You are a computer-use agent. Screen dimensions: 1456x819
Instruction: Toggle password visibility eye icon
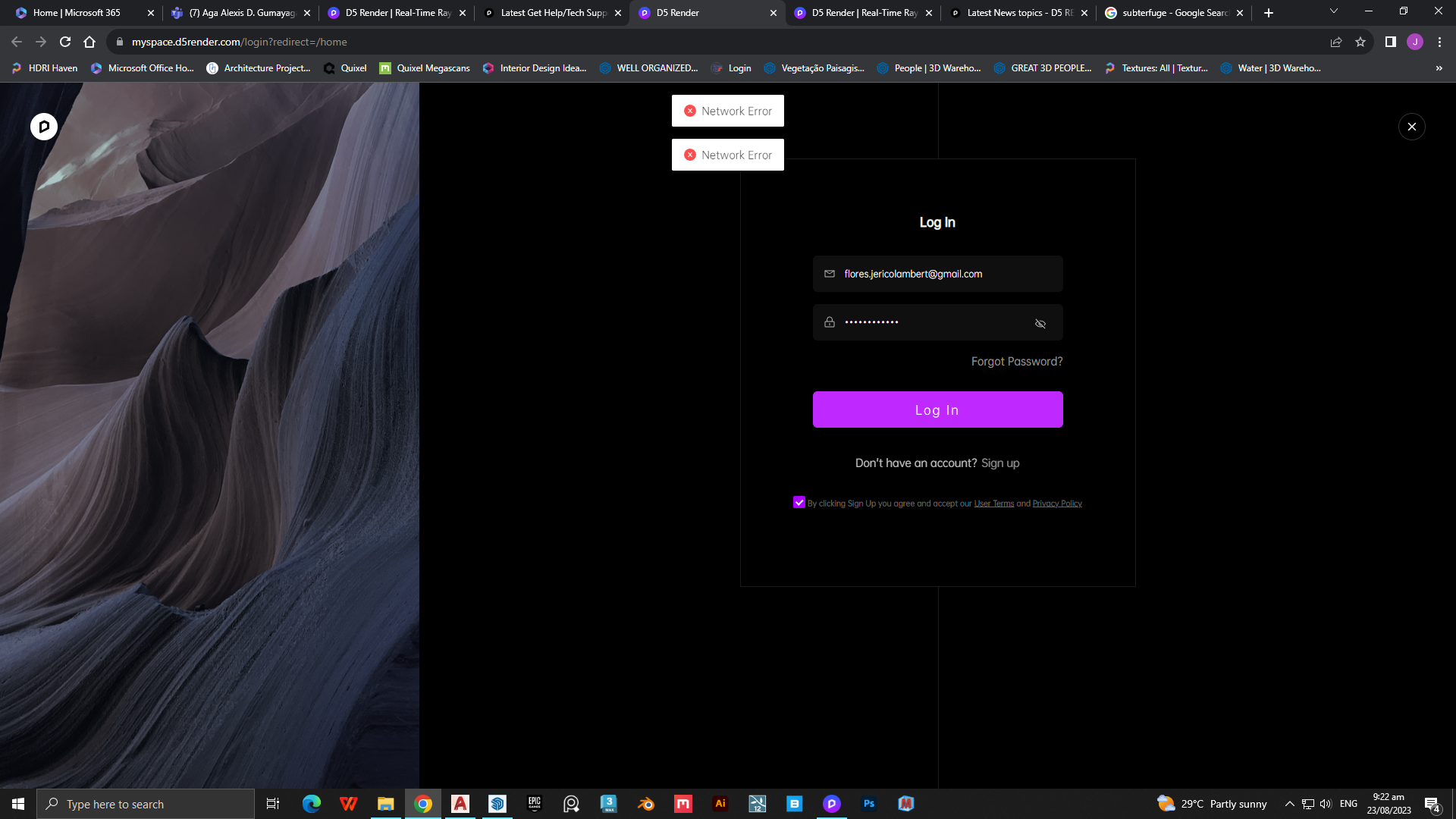pyautogui.click(x=1040, y=324)
